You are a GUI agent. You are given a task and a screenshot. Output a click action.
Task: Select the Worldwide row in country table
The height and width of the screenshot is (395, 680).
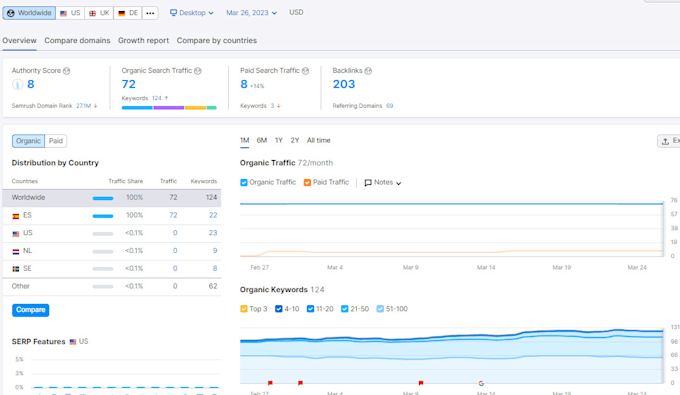(x=112, y=198)
